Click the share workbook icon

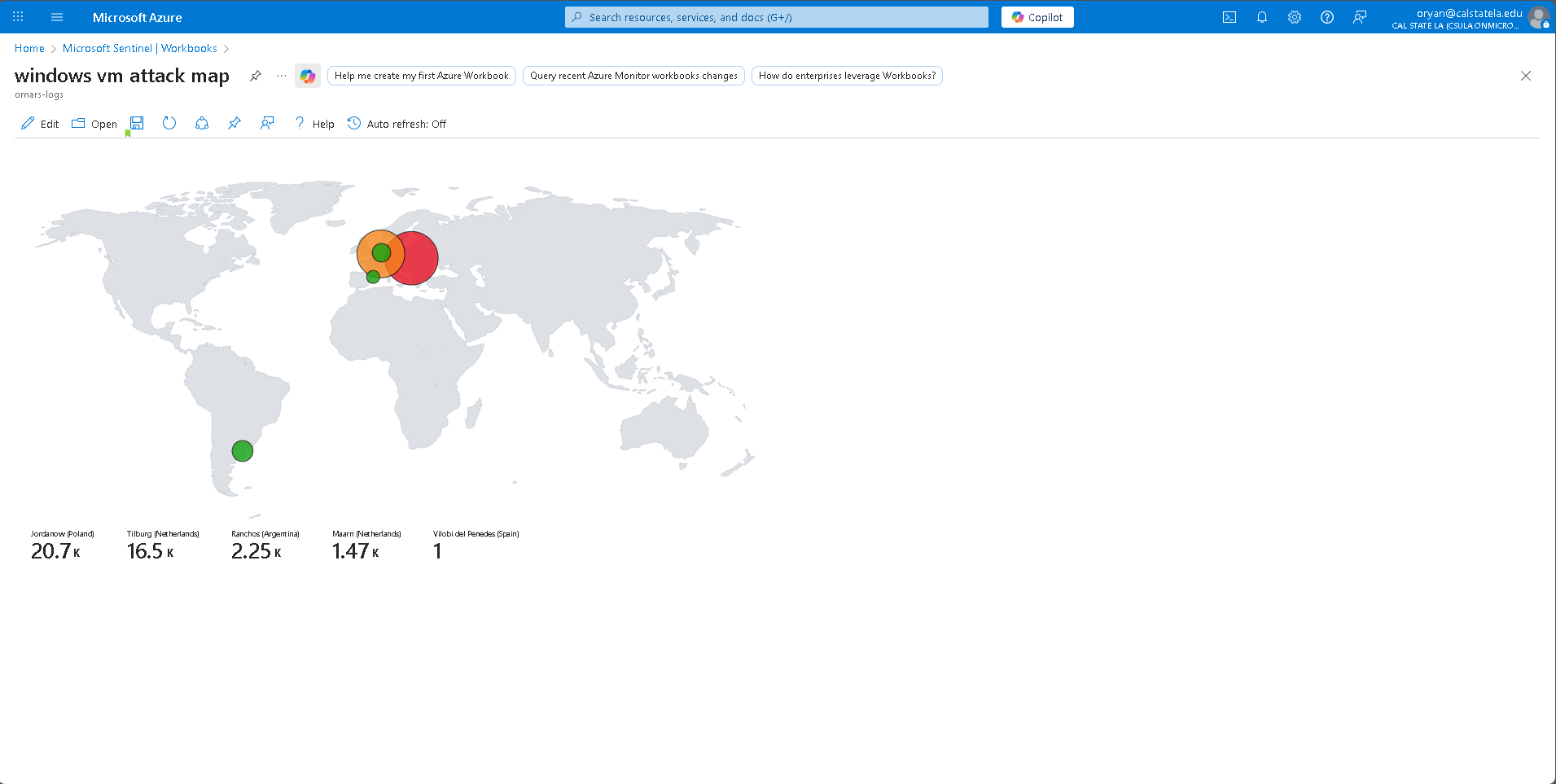[x=202, y=123]
